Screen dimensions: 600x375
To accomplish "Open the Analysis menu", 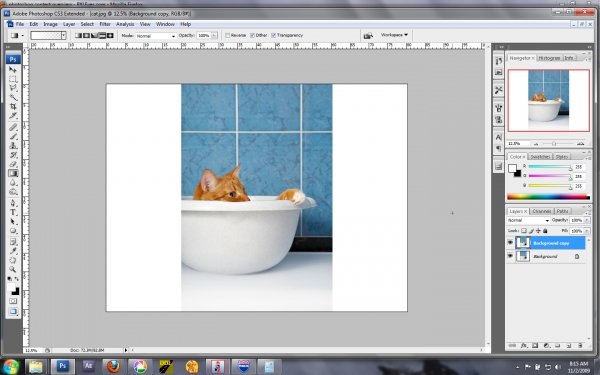I will [125, 24].
